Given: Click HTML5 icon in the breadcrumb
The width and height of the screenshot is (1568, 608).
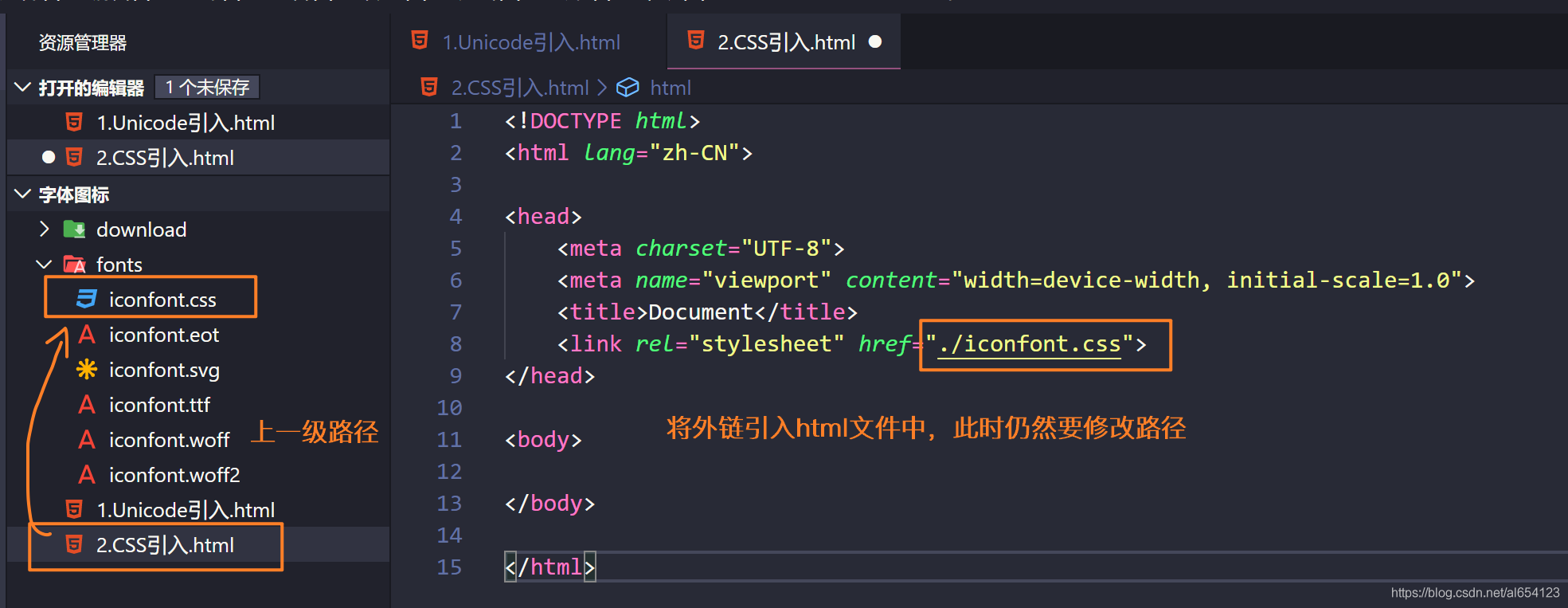Looking at the screenshot, I should pyautogui.click(x=429, y=87).
